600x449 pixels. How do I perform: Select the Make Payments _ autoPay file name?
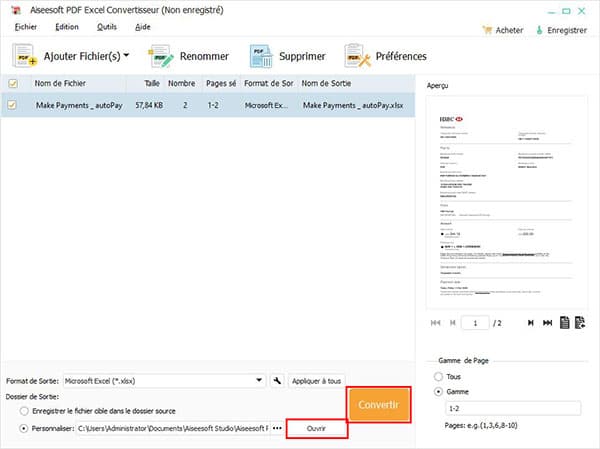coord(79,105)
